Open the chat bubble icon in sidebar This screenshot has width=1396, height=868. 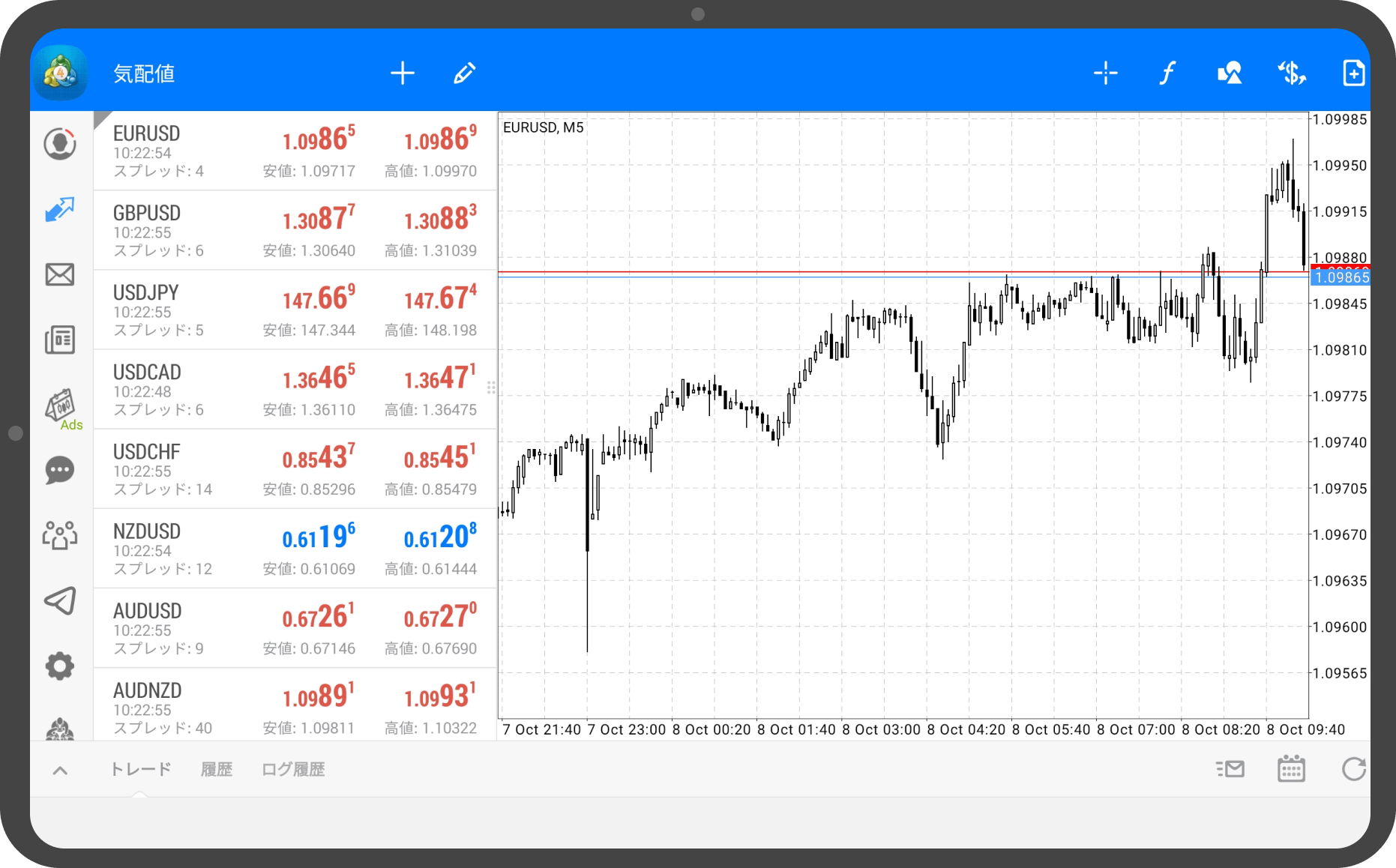coord(60,471)
